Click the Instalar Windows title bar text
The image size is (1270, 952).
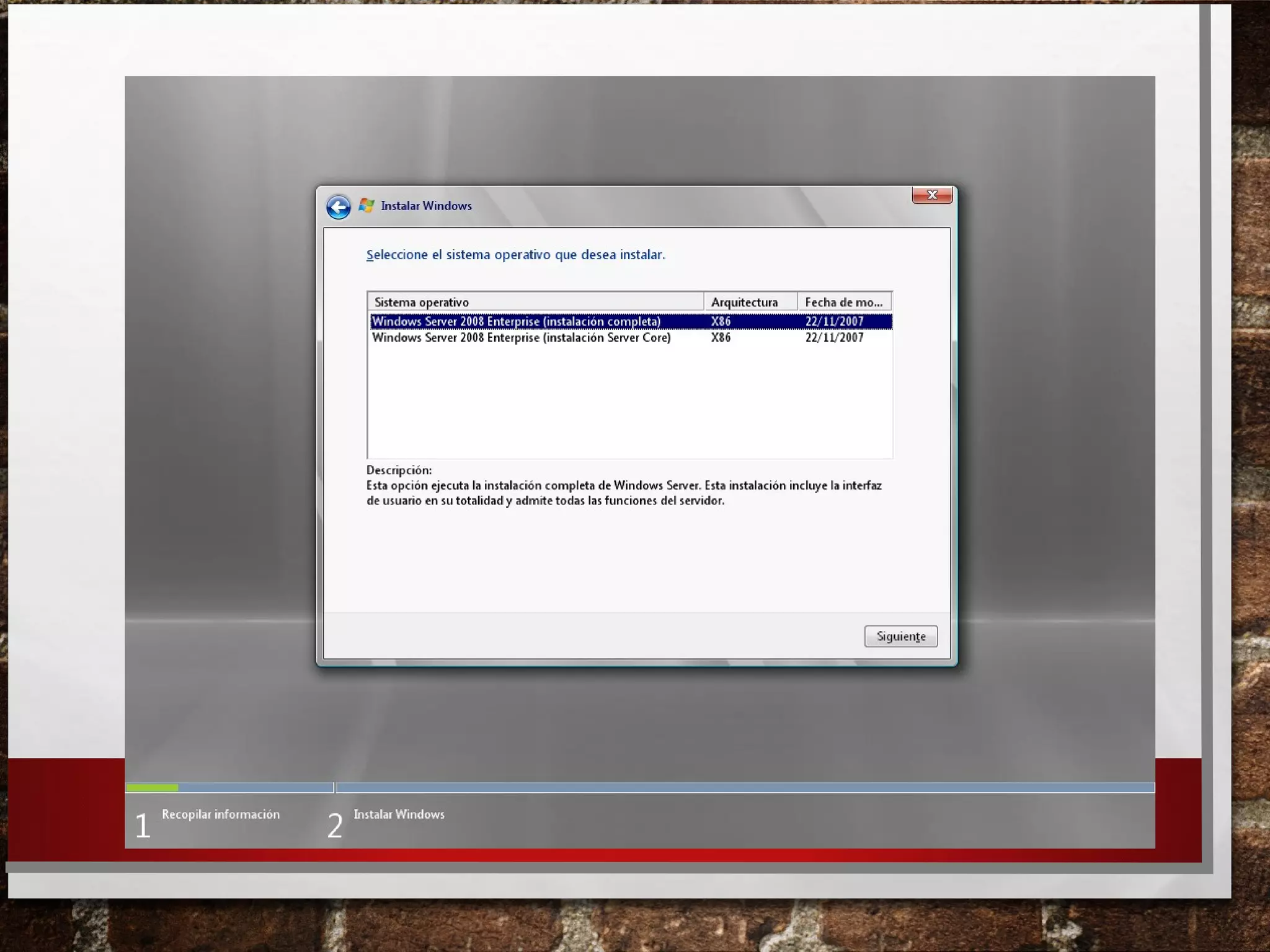[426, 206]
